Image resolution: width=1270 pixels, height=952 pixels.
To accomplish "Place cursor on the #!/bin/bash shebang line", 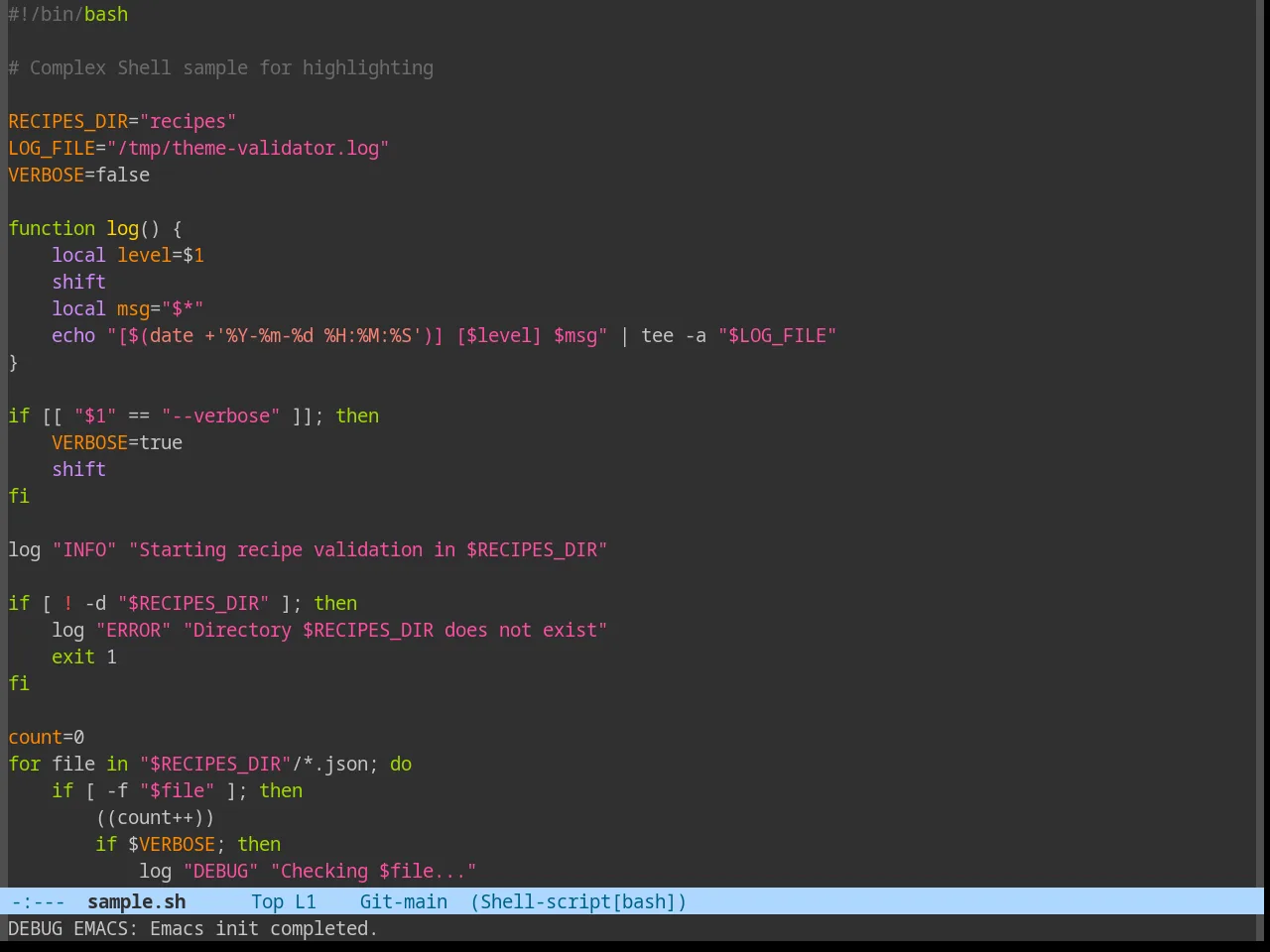I will coord(68,14).
